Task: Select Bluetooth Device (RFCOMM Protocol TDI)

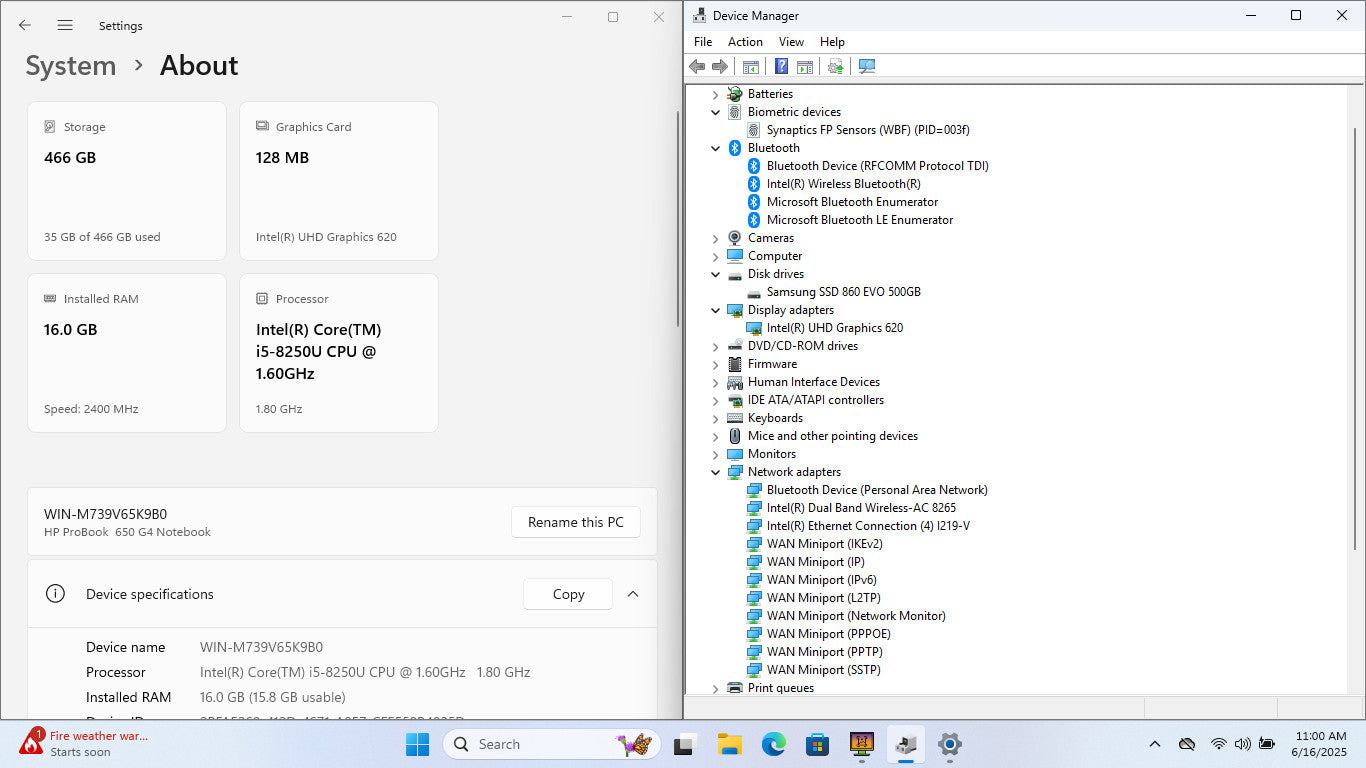Action: tap(877, 166)
